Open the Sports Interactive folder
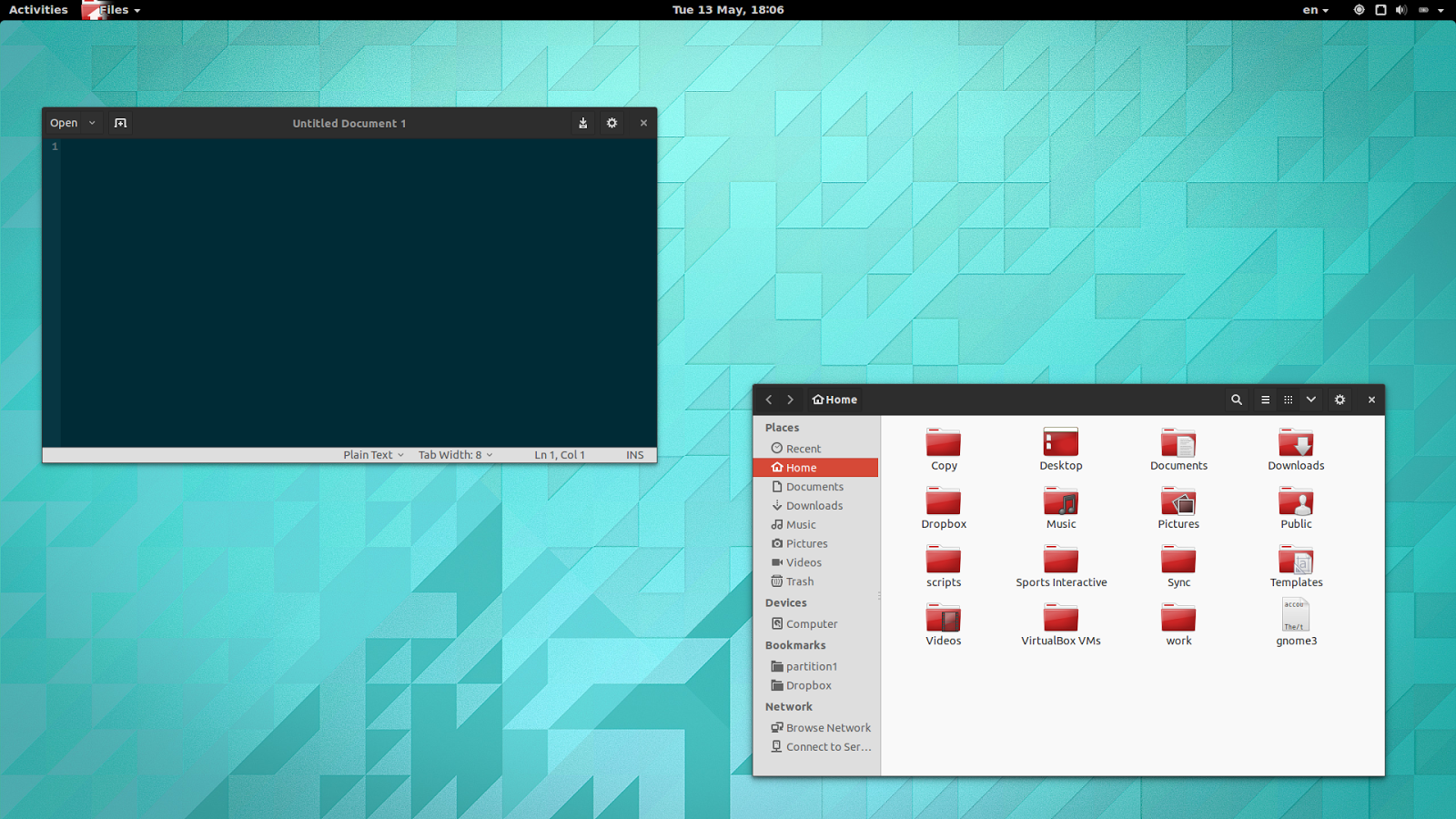The width and height of the screenshot is (1456, 819). (x=1060, y=562)
